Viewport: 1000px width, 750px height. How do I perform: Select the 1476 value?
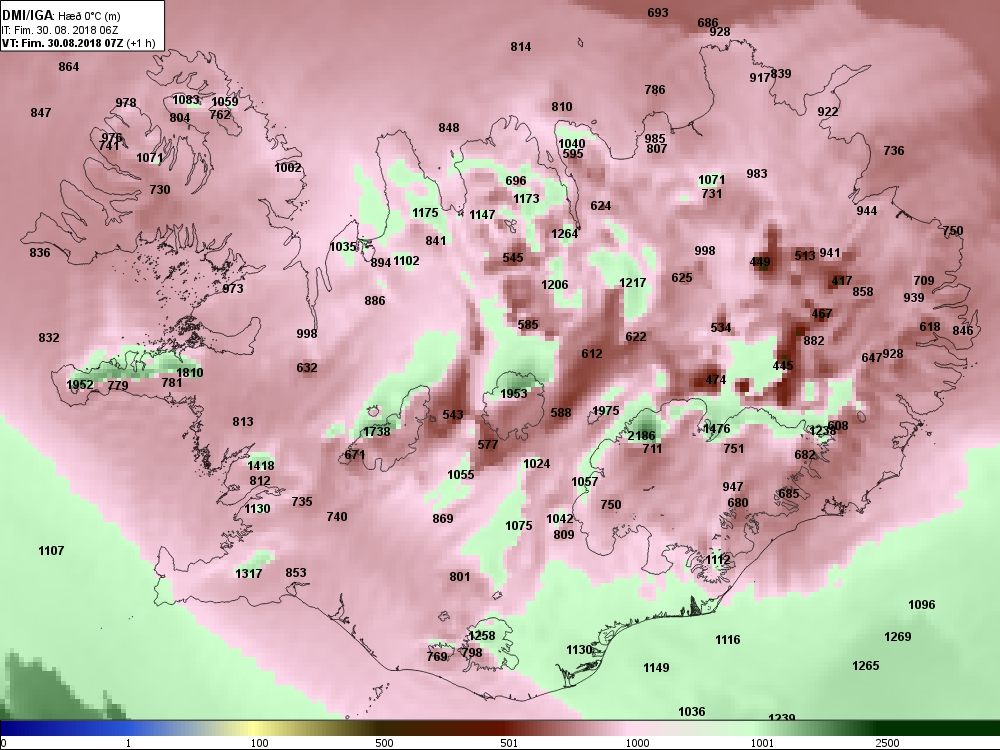click(x=716, y=429)
